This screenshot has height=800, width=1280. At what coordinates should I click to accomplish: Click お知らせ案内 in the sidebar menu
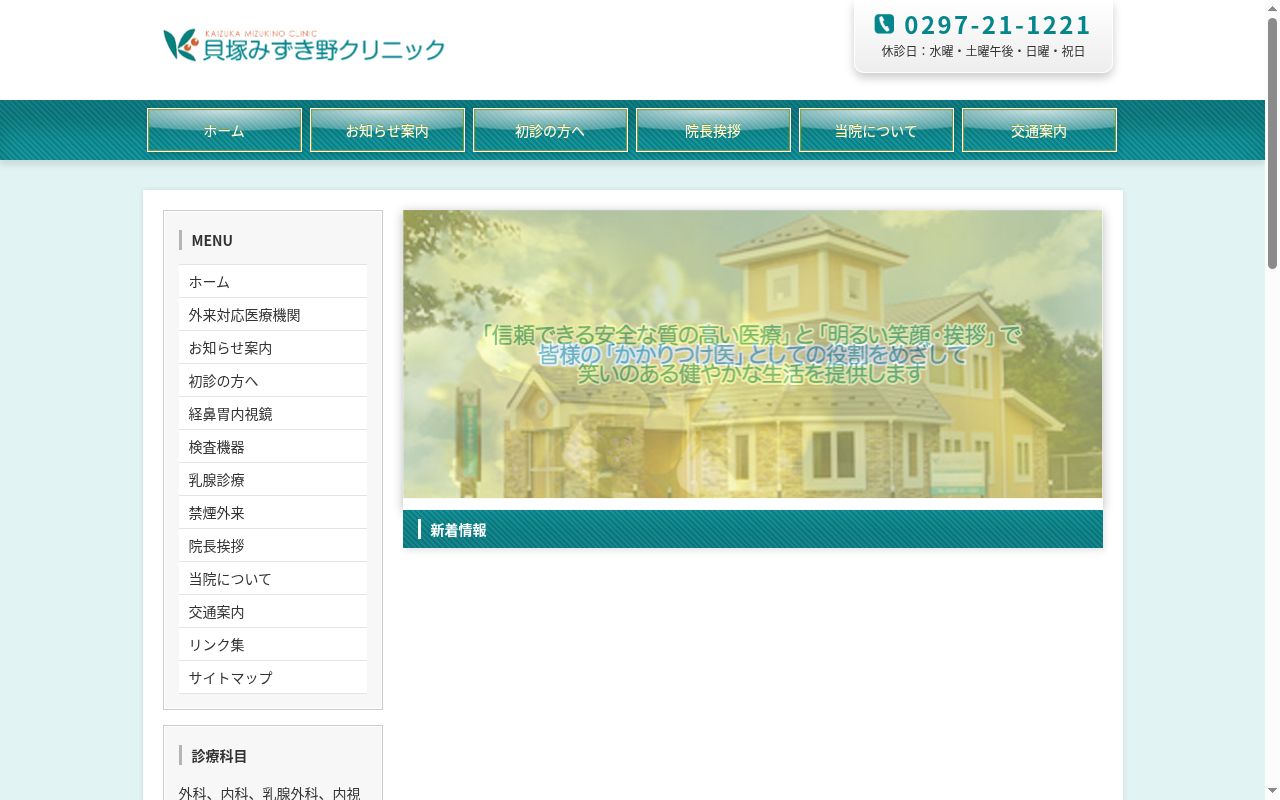(x=273, y=348)
